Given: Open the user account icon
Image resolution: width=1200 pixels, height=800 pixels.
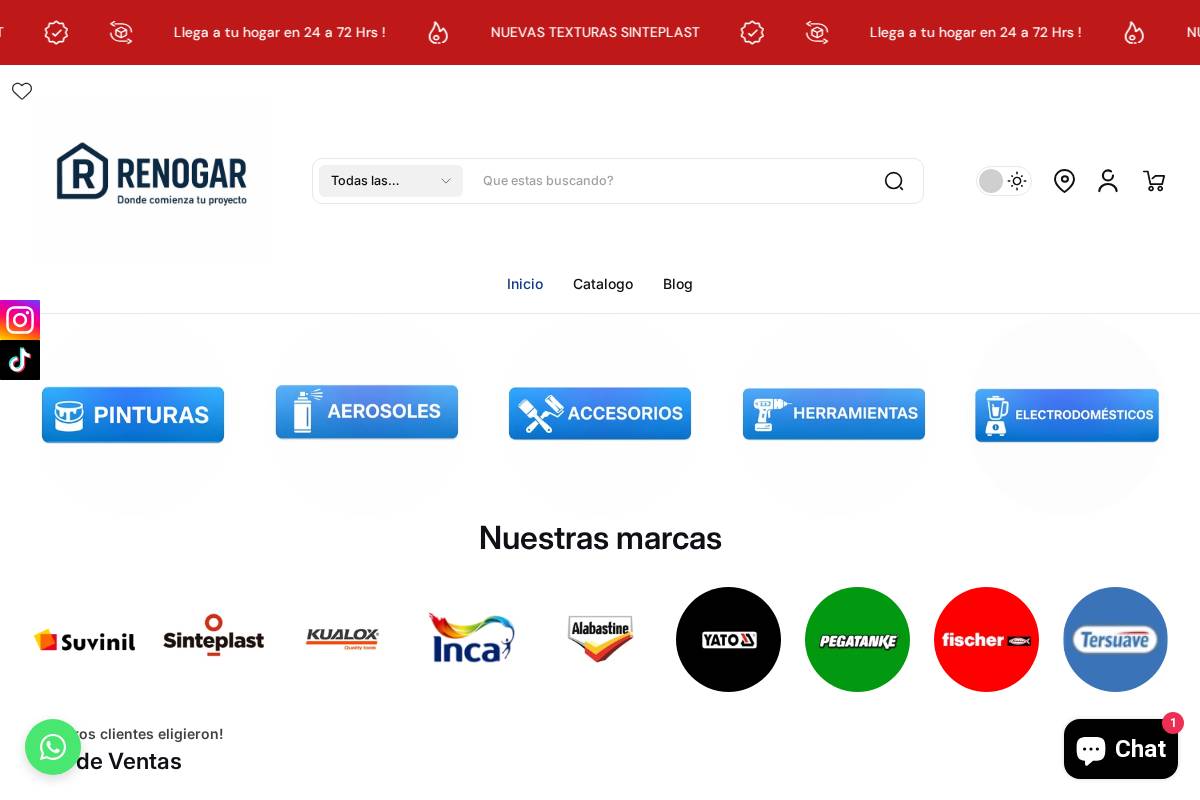Looking at the screenshot, I should click(1108, 181).
